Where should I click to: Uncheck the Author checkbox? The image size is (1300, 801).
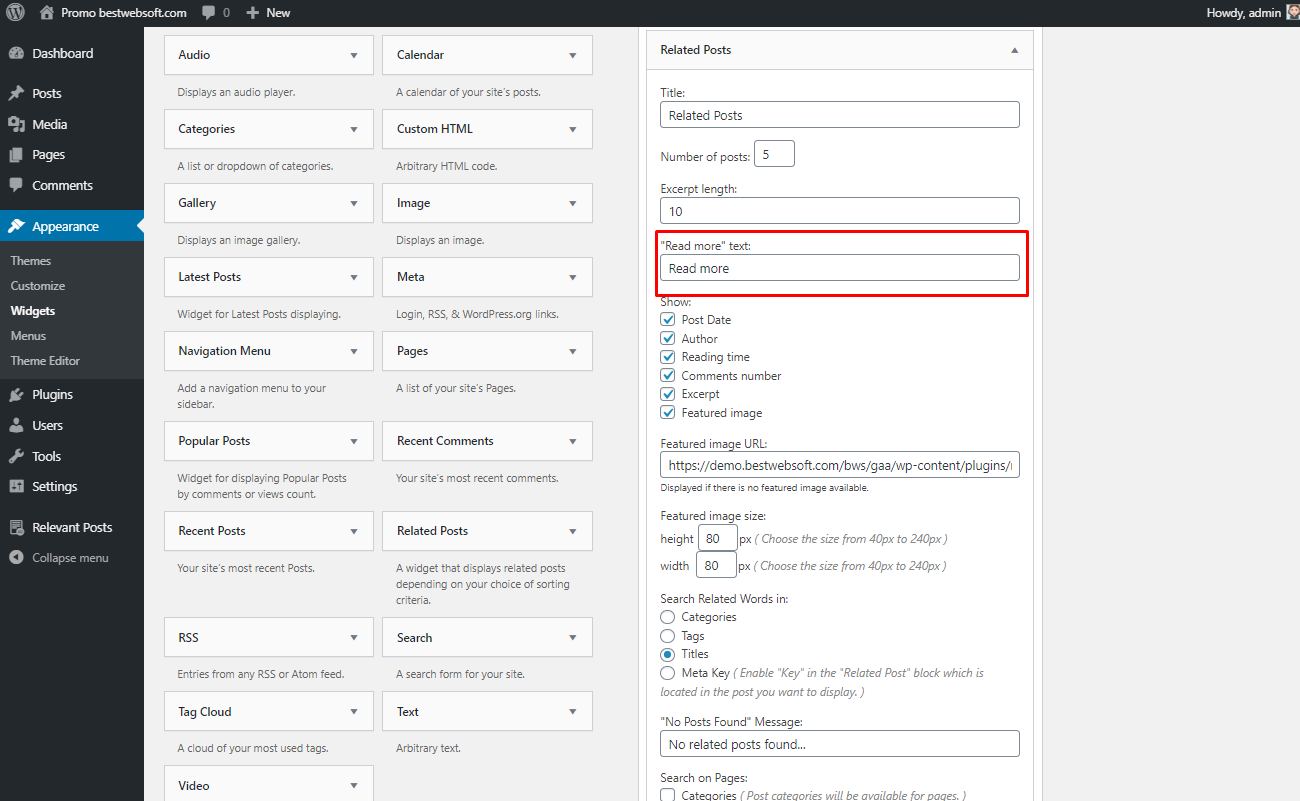coord(668,338)
